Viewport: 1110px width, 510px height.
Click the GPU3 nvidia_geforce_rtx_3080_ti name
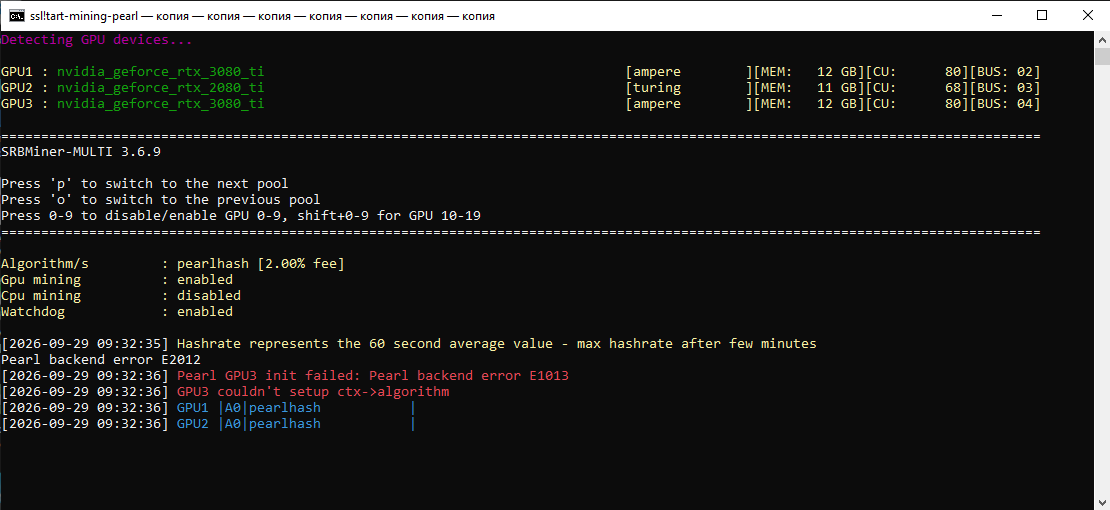pyautogui.click(x=161, y=103)
